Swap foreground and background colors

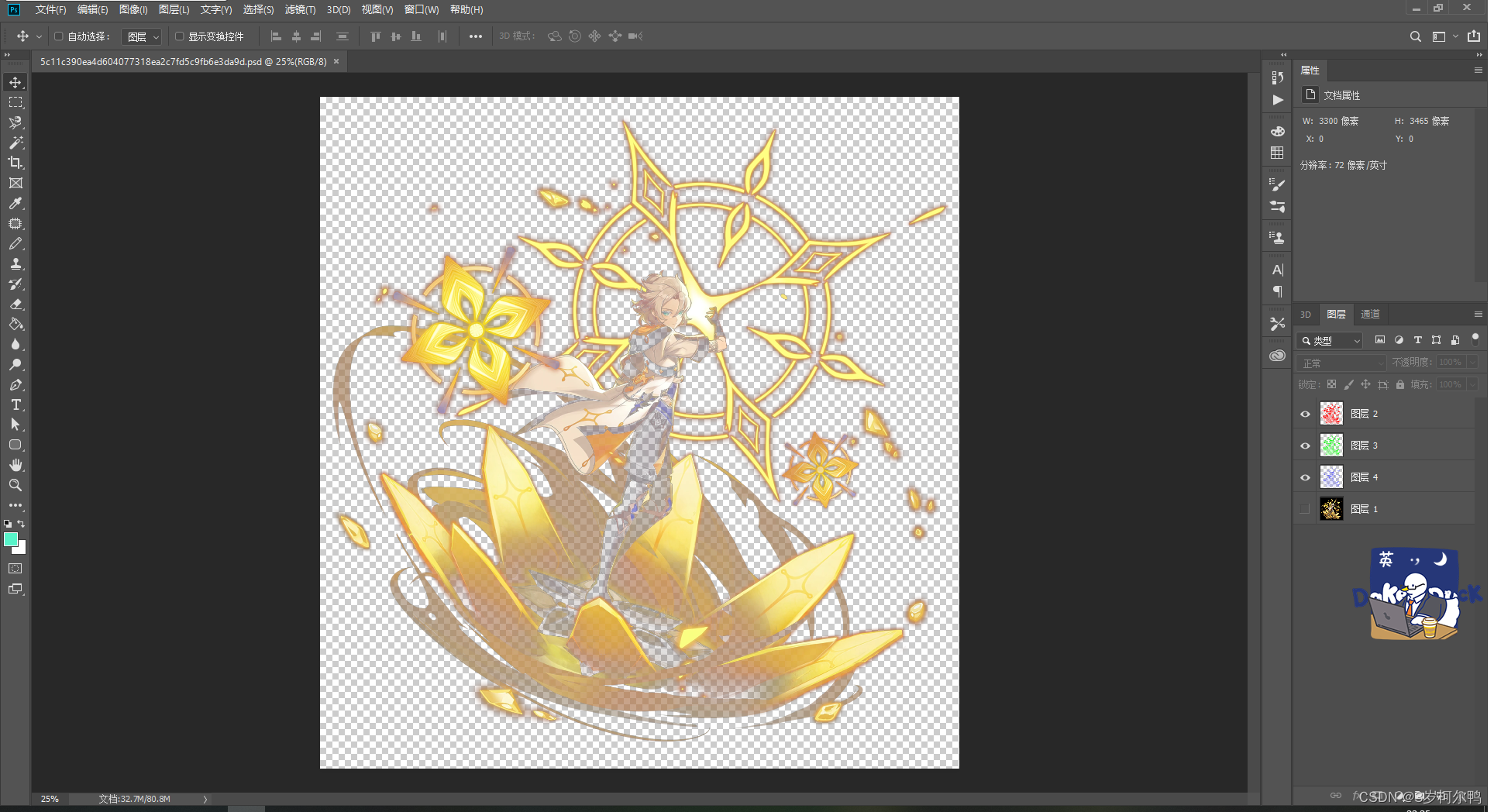coord(22,524)
